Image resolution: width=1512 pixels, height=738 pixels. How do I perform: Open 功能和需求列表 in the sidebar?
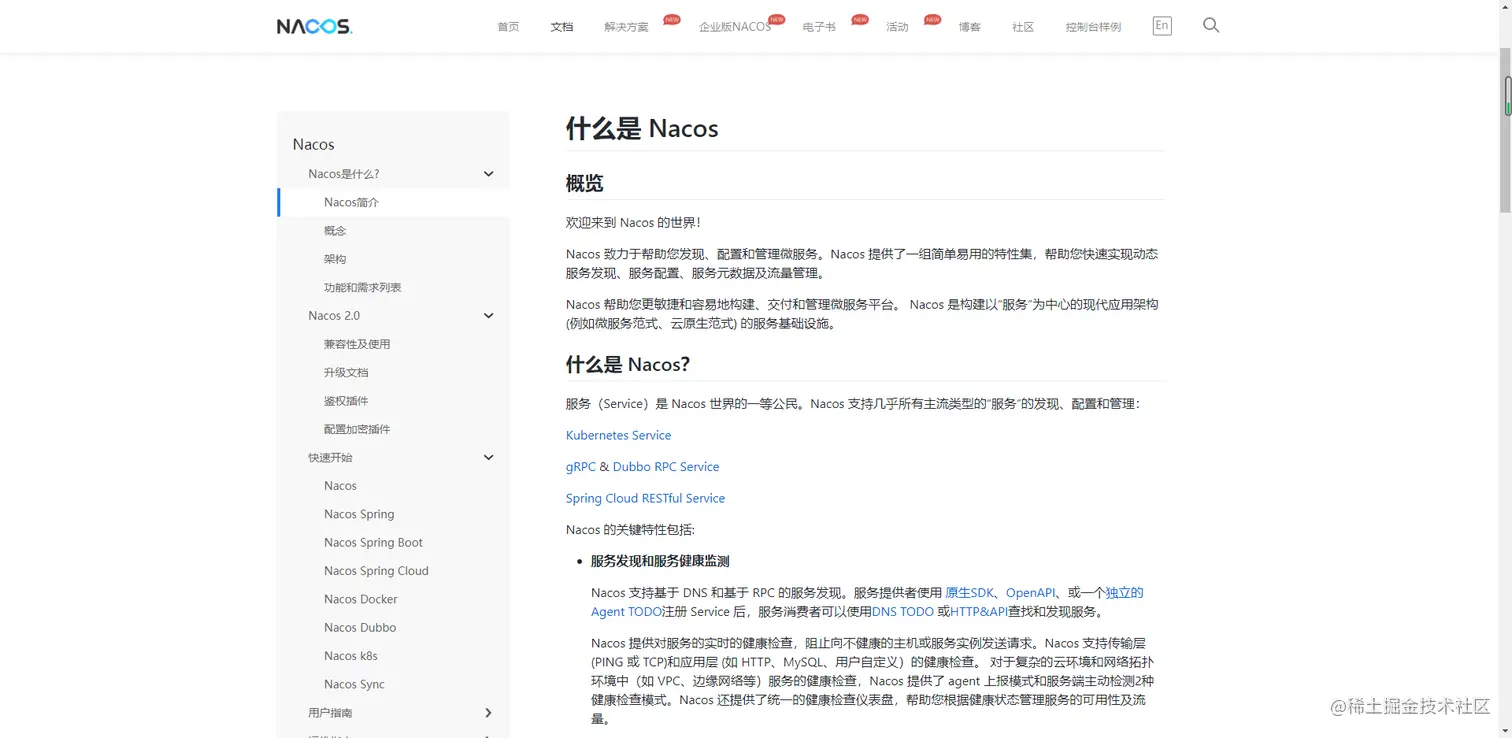pos(362,288)
